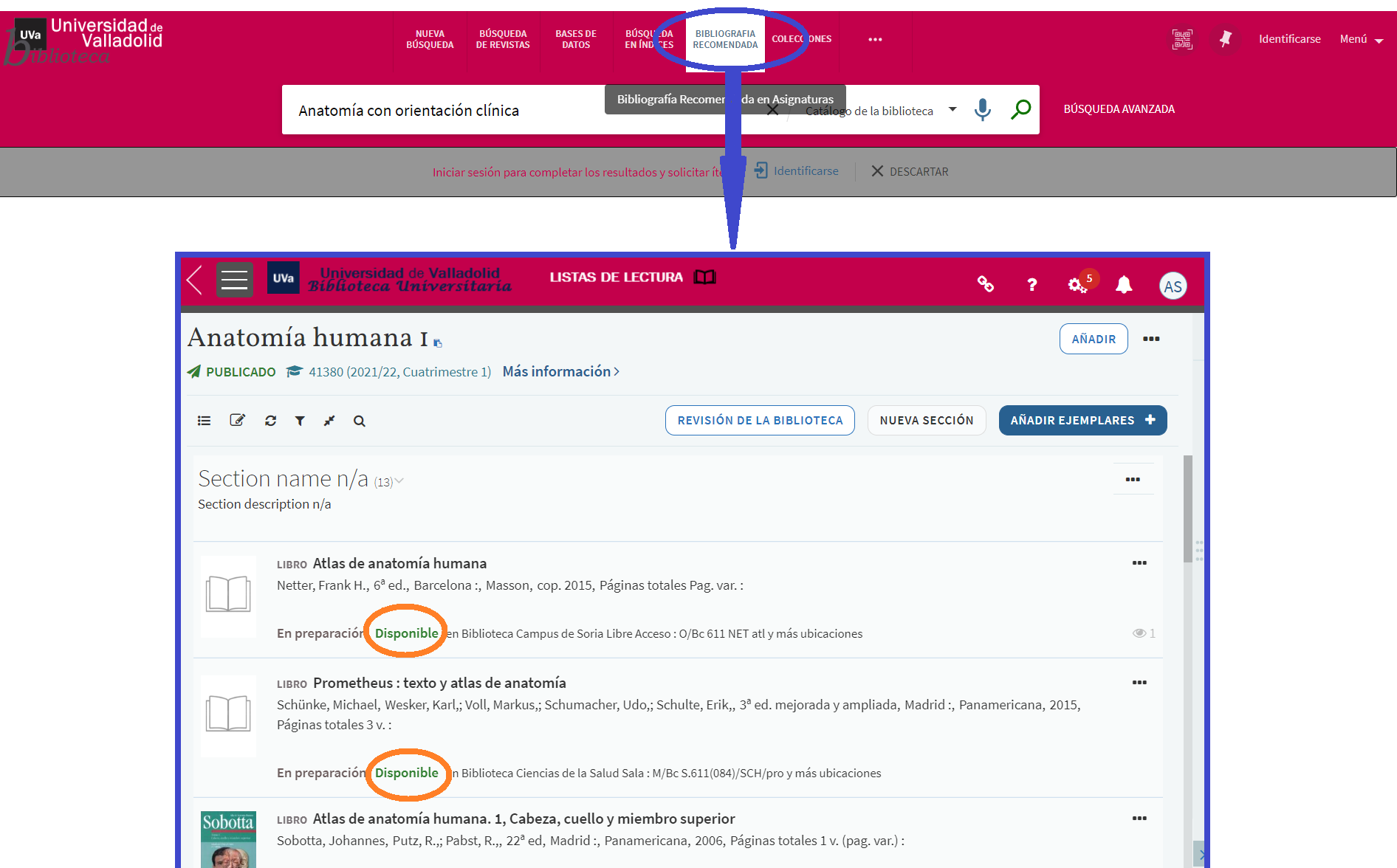Click the collapse arrows toolbar icon
The image size is (1397, 868).
(329, 421)
